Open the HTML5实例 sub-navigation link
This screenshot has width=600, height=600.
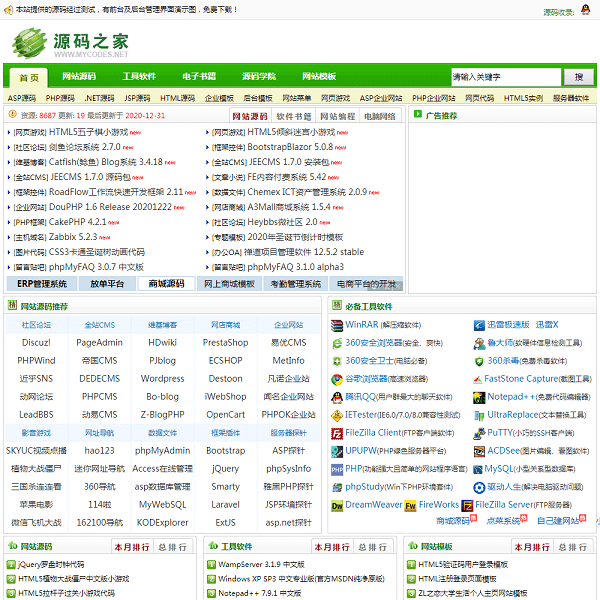tap(523, 98)
